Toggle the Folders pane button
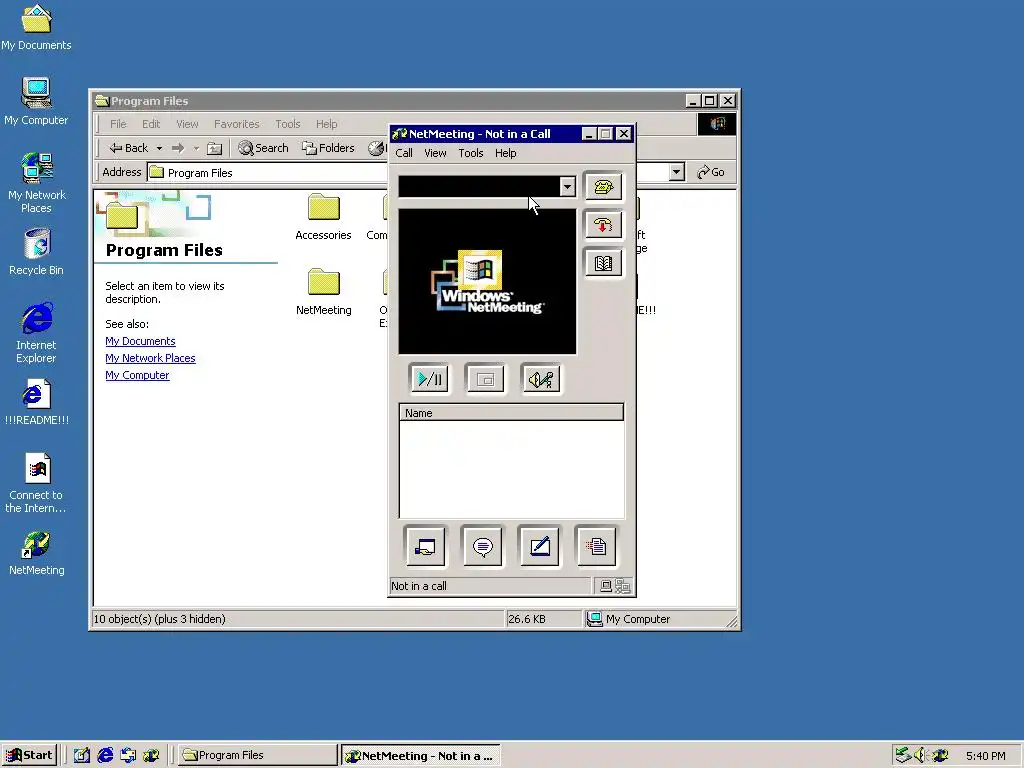Screen dimensions: 1024x768 (328, 148)
